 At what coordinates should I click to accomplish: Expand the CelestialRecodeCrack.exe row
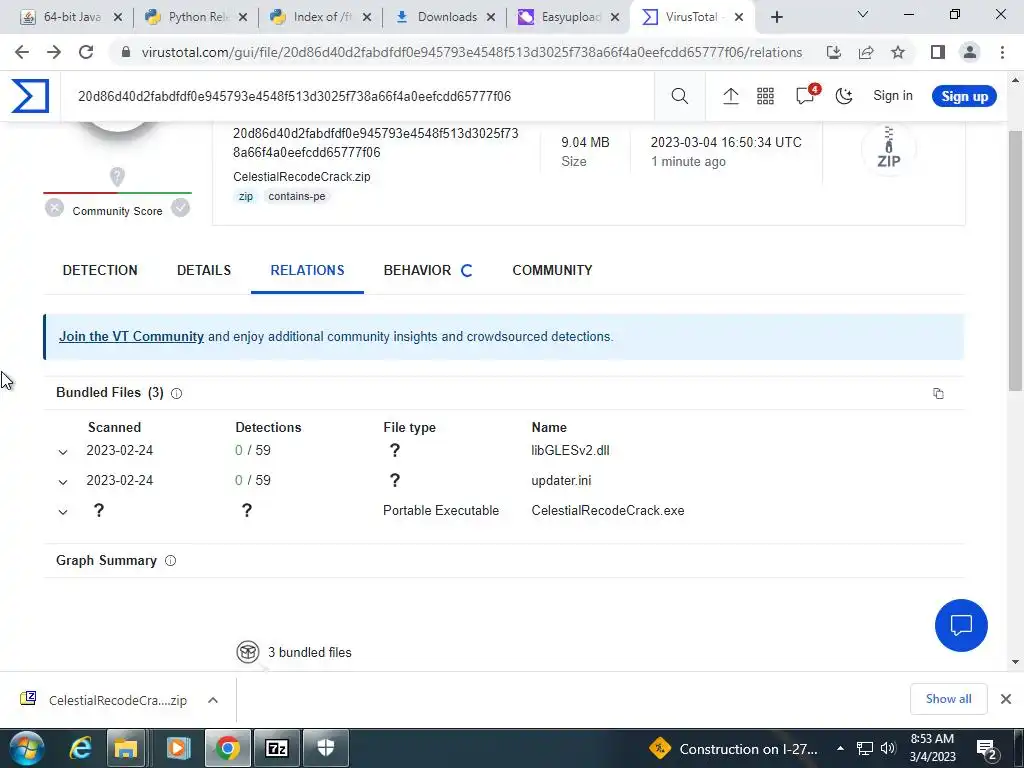coord(63,511)
